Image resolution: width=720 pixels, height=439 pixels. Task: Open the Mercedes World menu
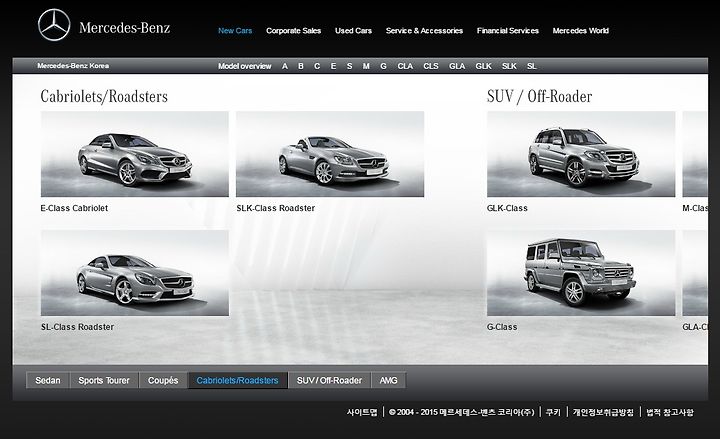coord(580,31)
